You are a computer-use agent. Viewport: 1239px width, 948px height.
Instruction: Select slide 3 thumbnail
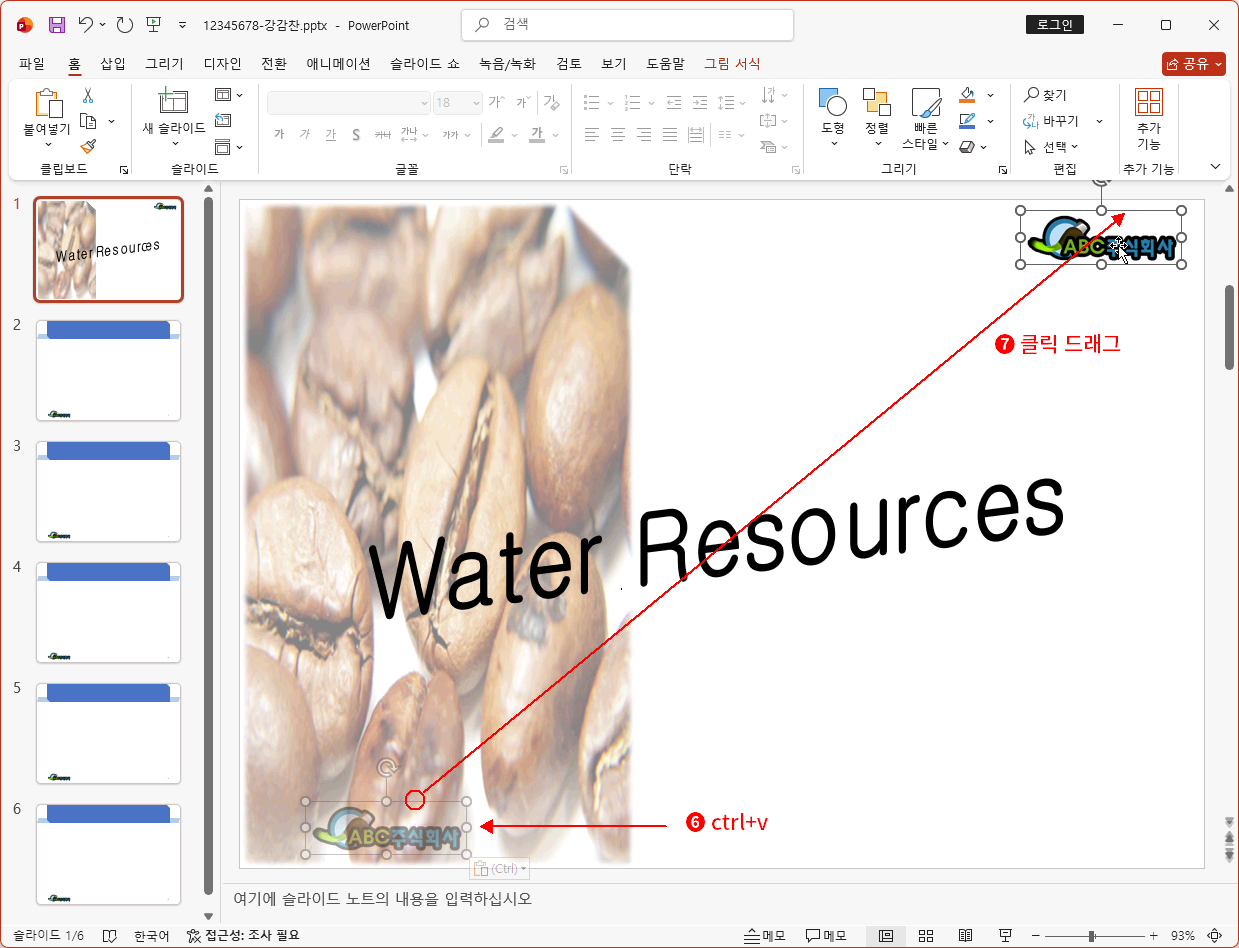tap(108, 491)
